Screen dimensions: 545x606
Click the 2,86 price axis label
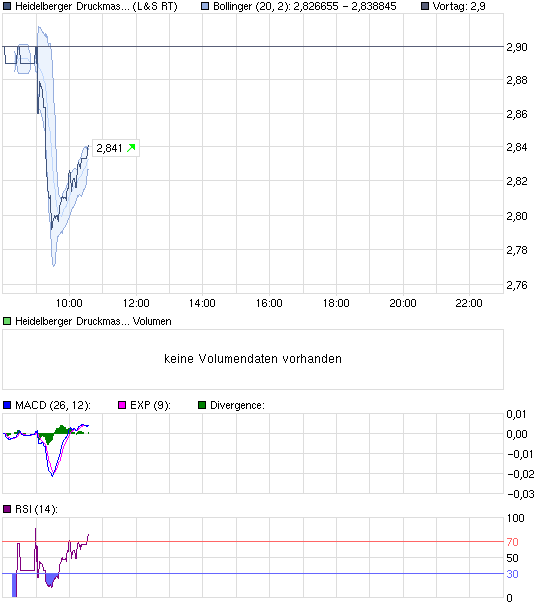click(x=517, y=114)
